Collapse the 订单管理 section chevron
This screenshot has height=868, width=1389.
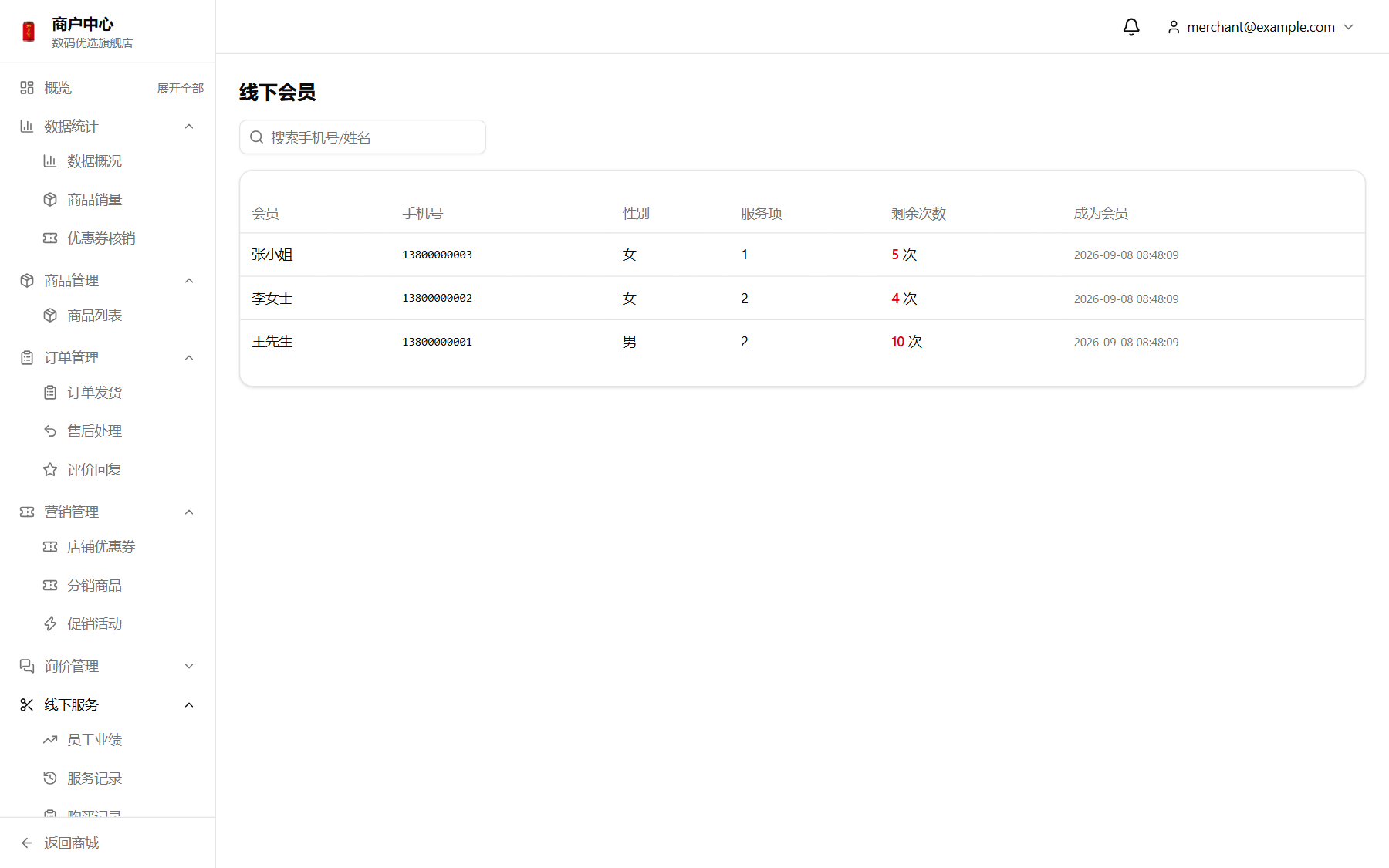tap(189, 358)
